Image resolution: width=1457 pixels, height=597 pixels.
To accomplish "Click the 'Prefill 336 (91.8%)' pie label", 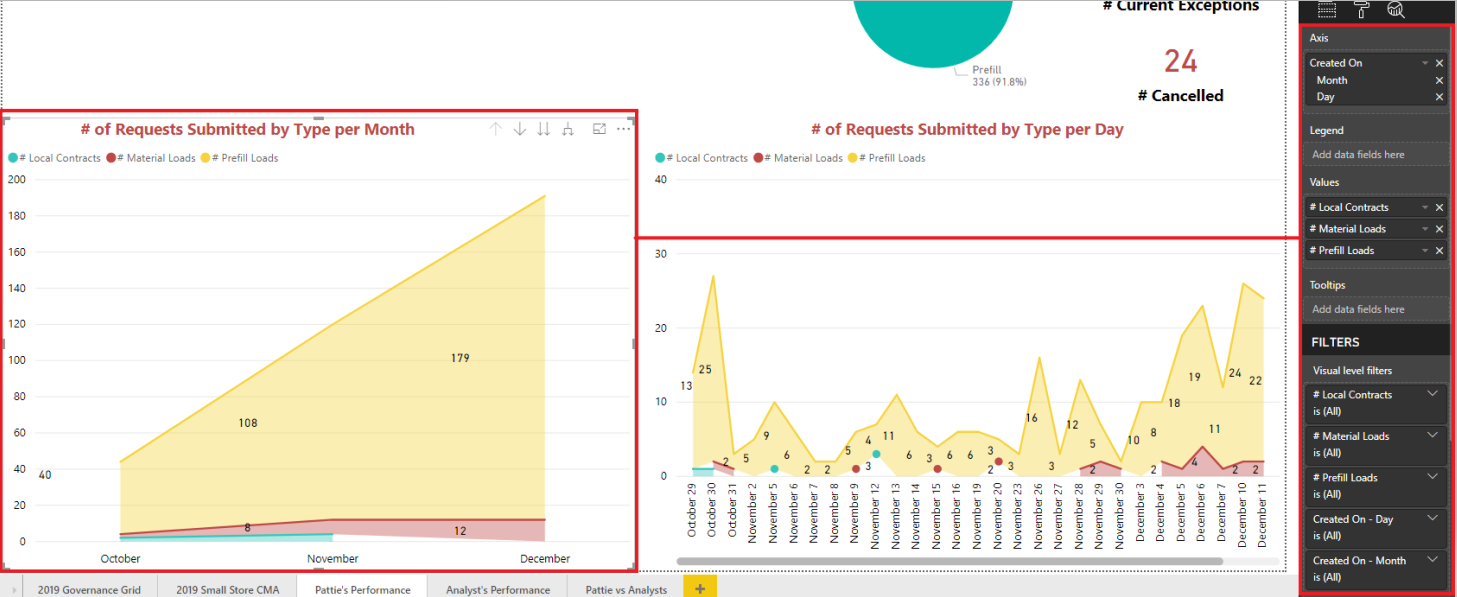I will [999, 76].
